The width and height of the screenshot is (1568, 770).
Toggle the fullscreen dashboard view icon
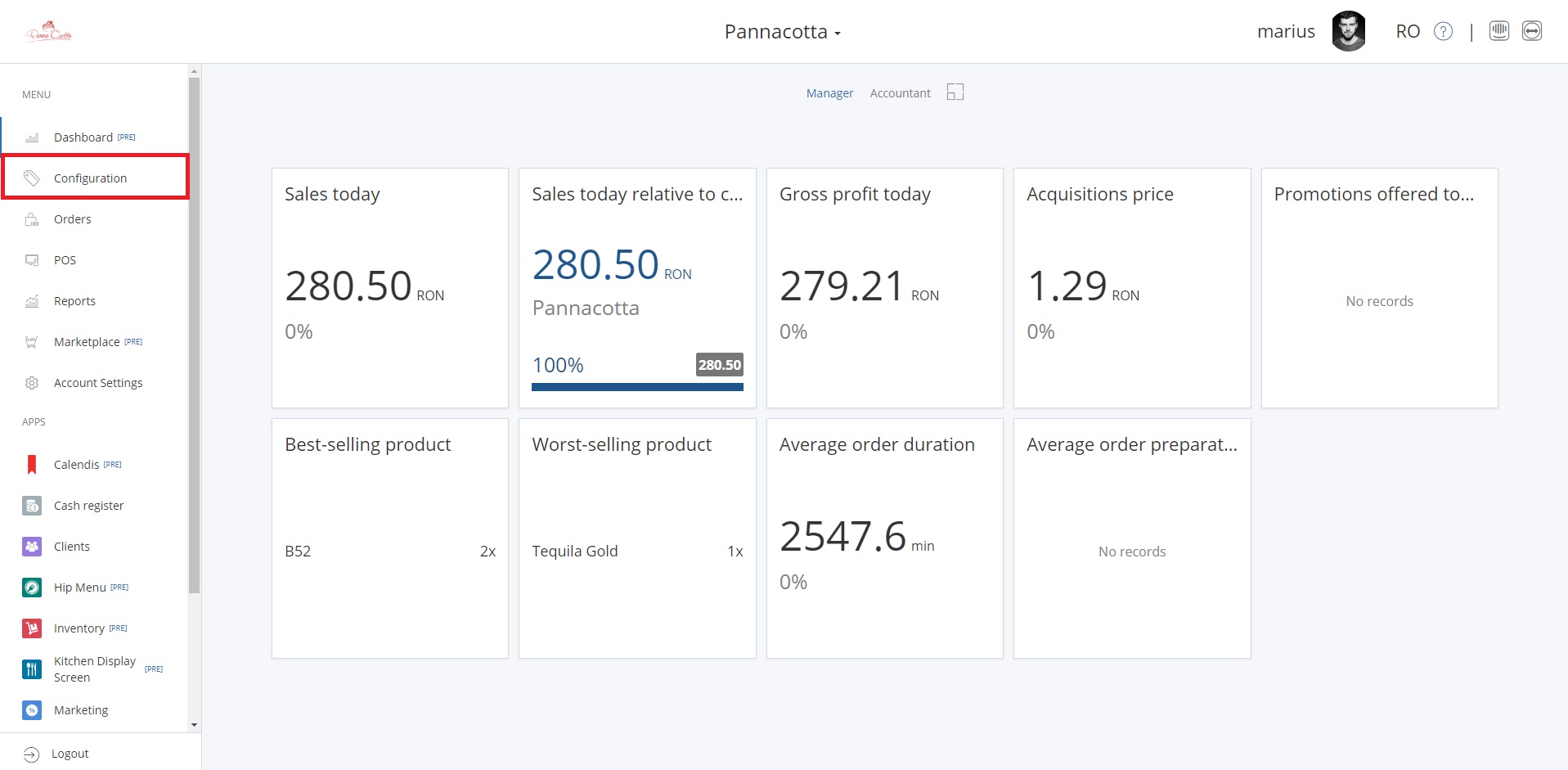(955, 92)
